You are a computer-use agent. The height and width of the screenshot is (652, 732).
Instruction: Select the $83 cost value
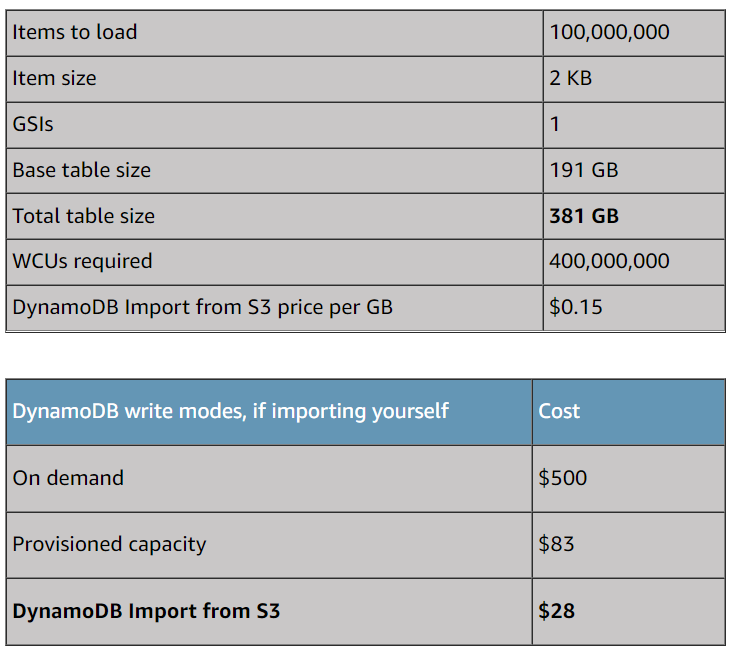[x=557, y=545]
